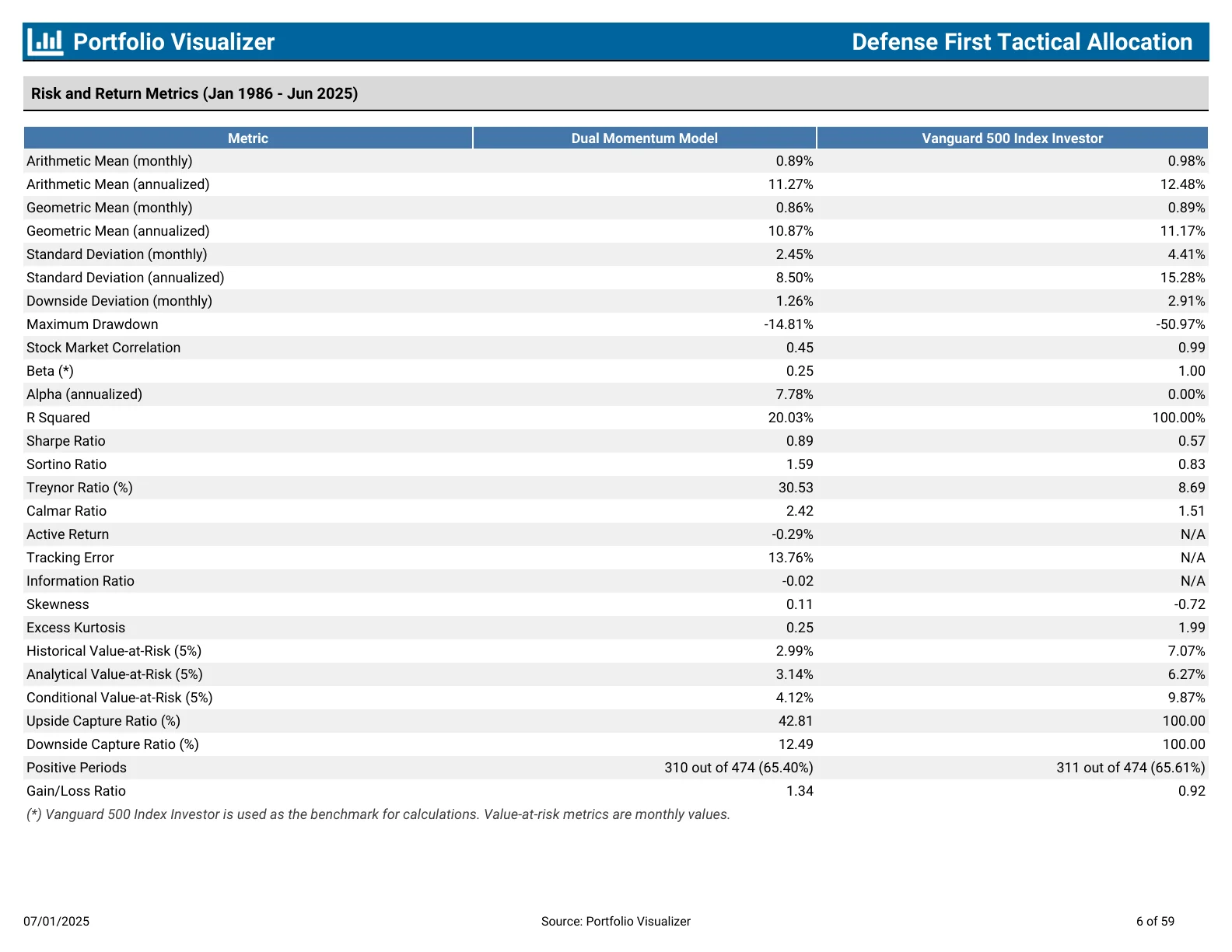Viewport: 1232px width, 952px height.
Task: Select the Downside Deviation (monthly) row label
Action: click(119, 301)
